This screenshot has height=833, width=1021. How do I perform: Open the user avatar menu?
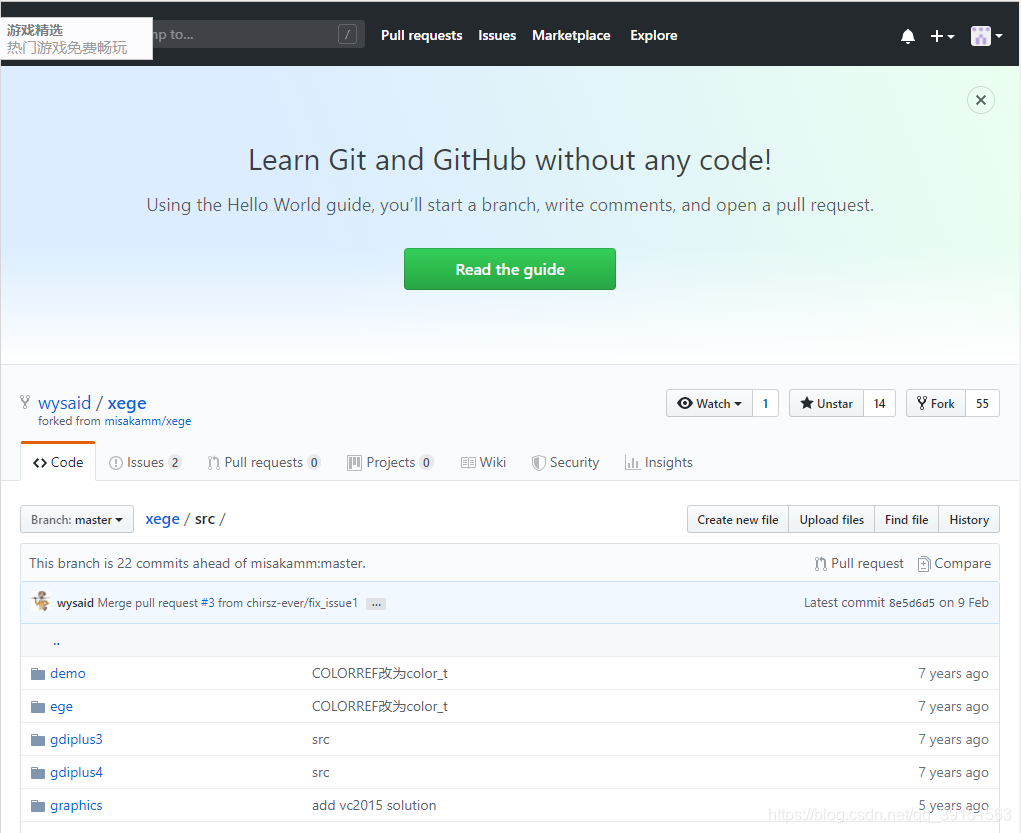click(x=986, y=36)
